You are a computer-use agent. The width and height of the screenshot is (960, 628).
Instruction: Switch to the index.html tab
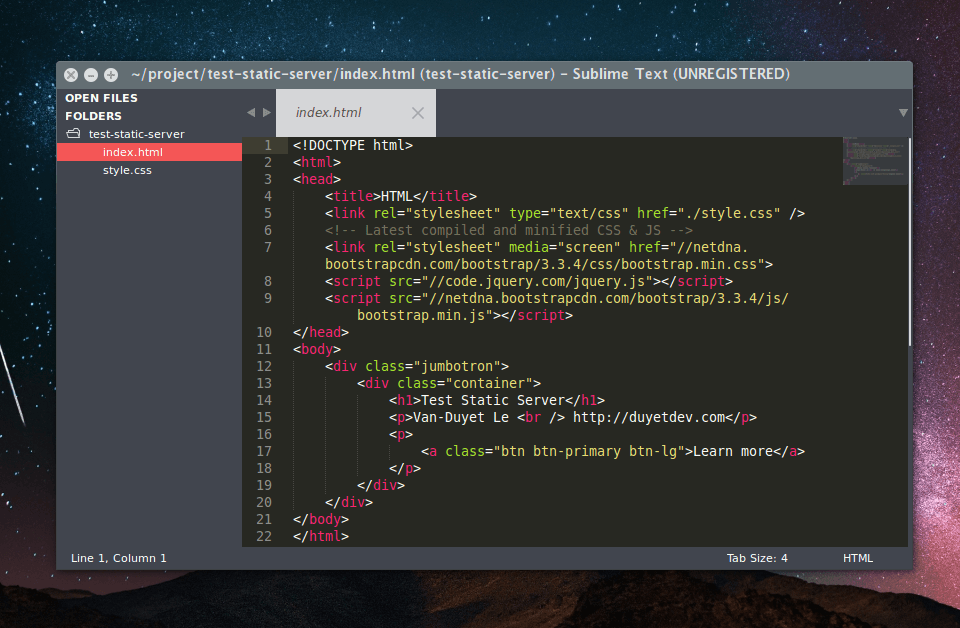(x=330, y=112)
